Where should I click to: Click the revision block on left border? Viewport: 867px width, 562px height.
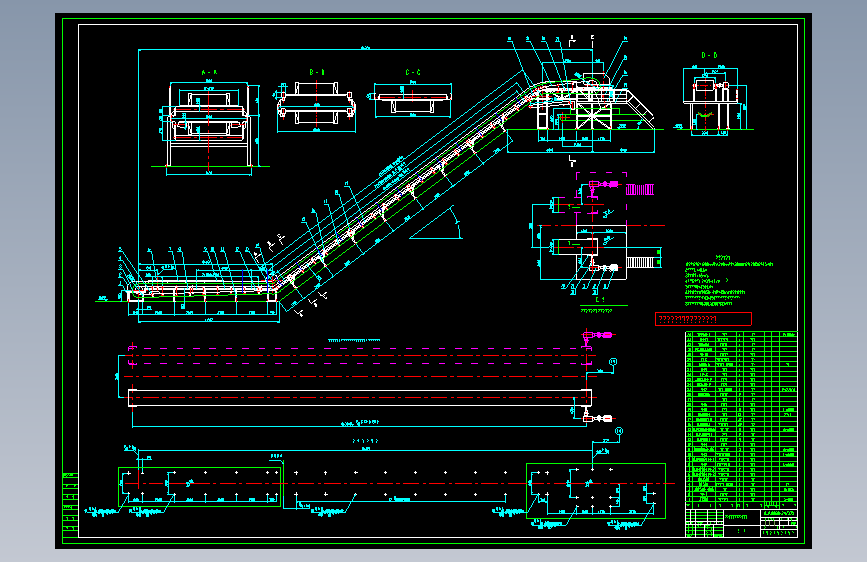[x=70, y=505]
